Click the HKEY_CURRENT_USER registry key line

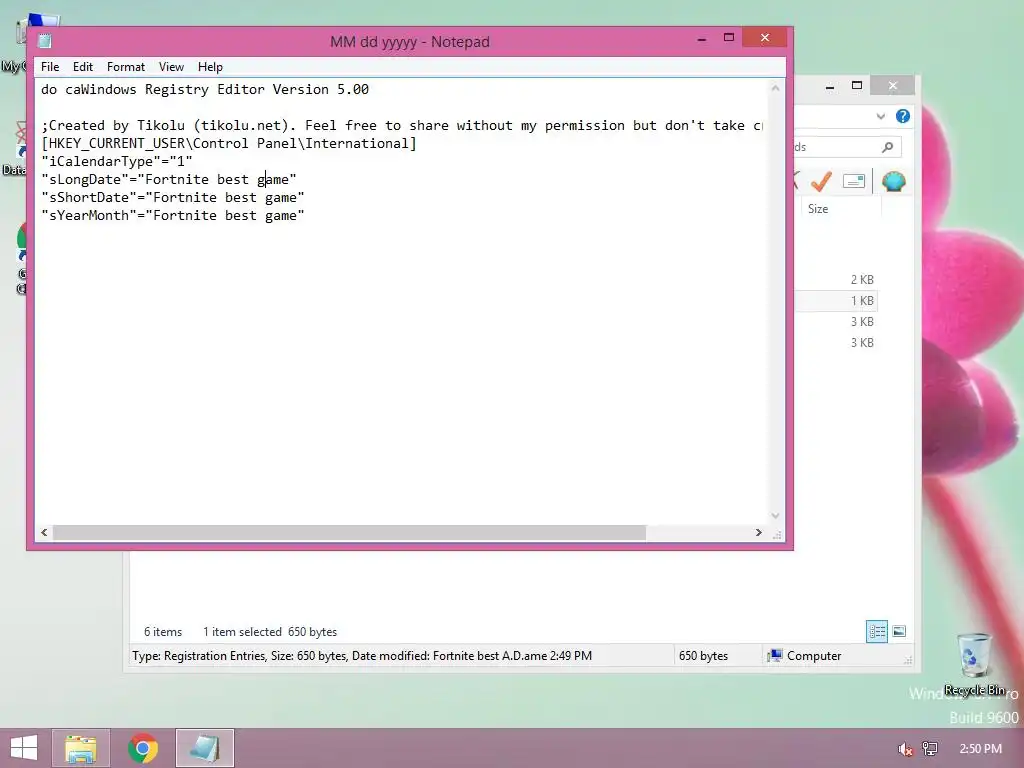pos(229,144)
